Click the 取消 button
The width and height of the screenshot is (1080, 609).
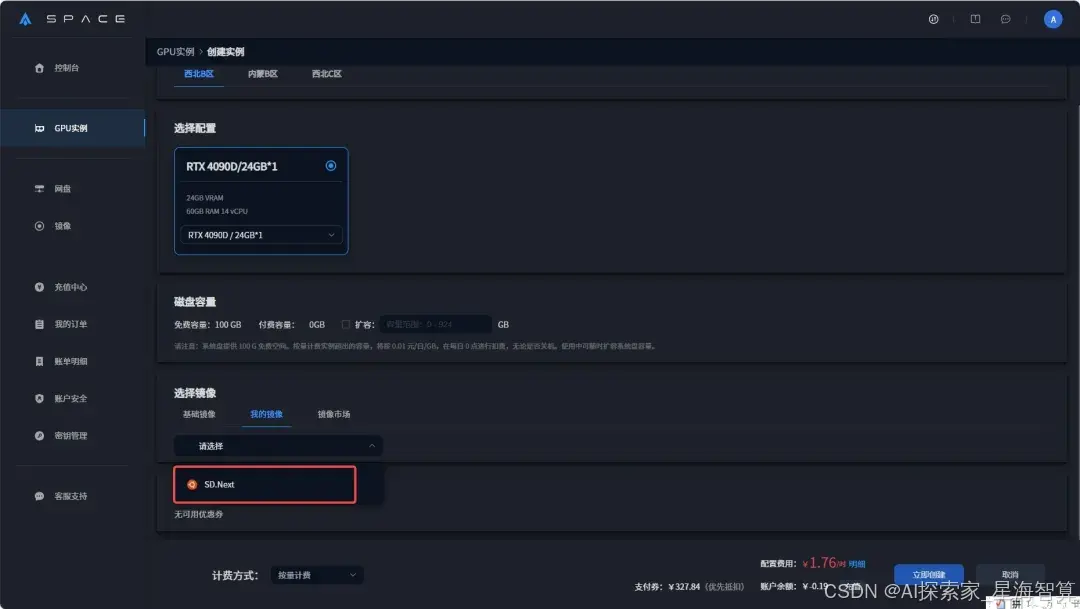(1010, 575)
